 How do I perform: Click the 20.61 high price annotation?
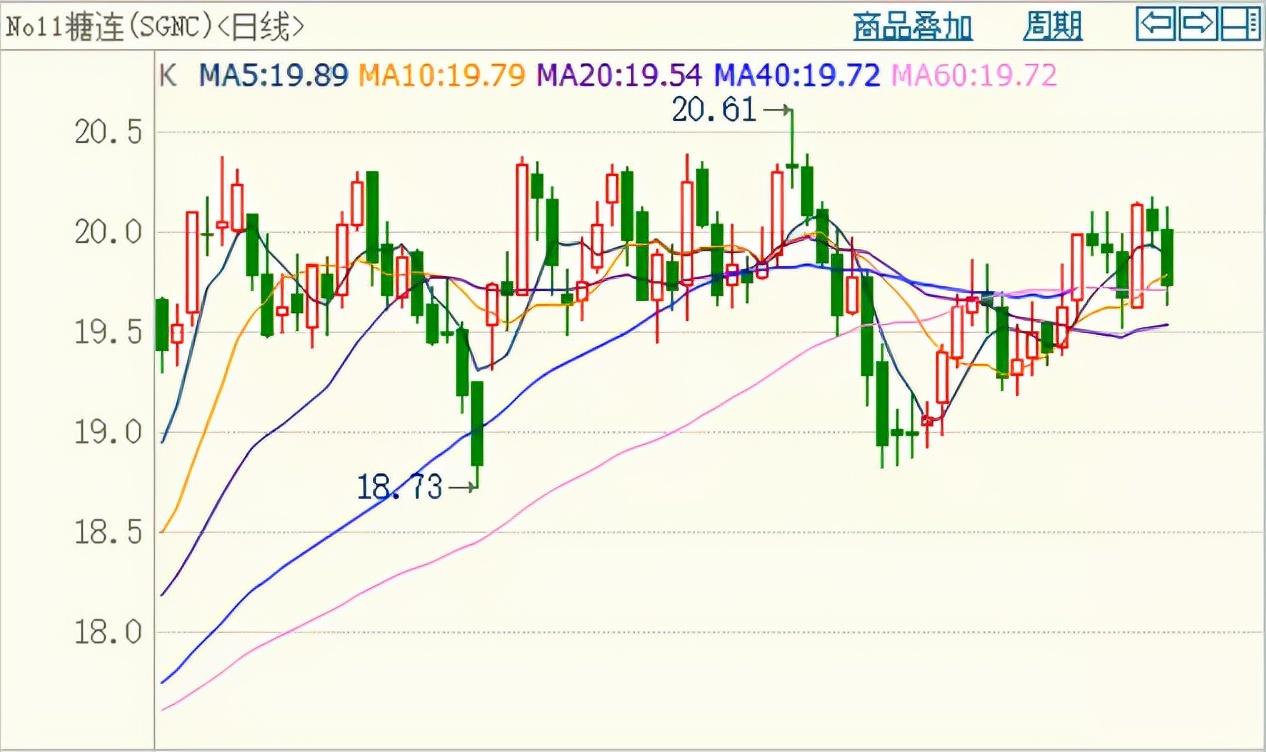(x=714, y=110)
